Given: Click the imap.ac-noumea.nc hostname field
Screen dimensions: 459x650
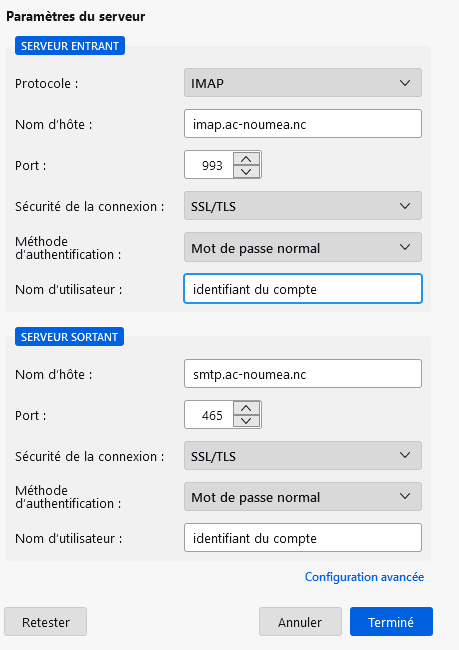Looking at the screenshot, I should point(303,124).
